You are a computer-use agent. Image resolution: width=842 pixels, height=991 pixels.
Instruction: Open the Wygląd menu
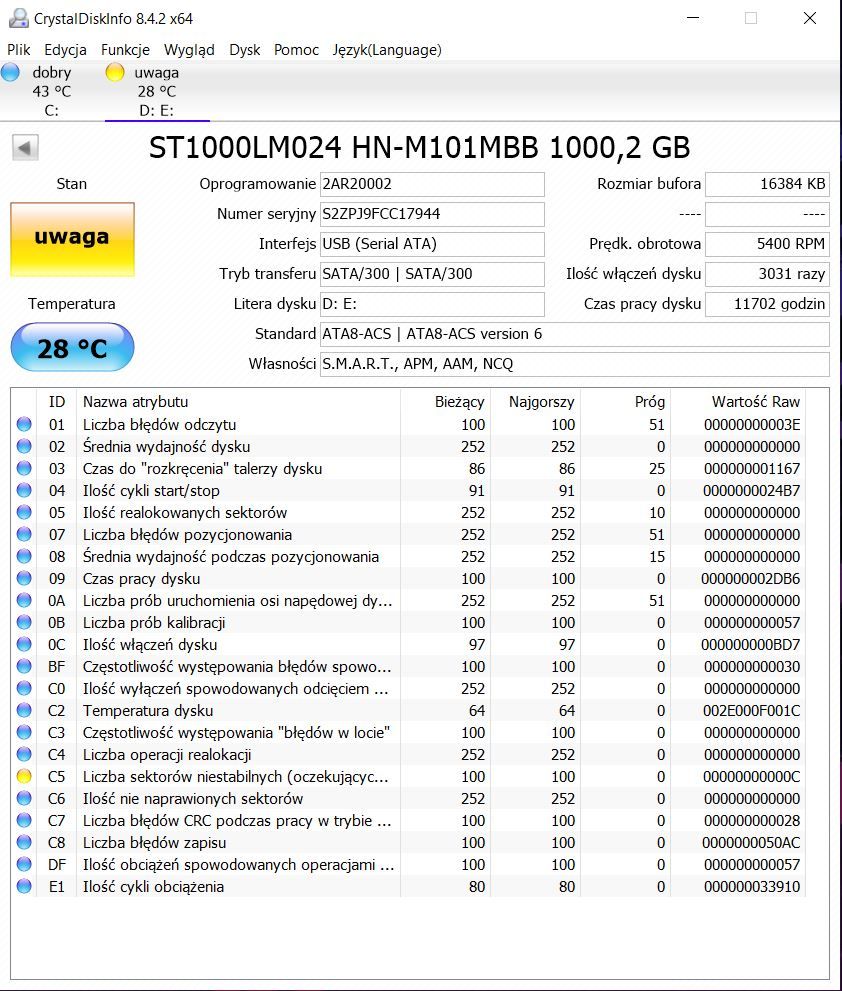click(189, 50)
